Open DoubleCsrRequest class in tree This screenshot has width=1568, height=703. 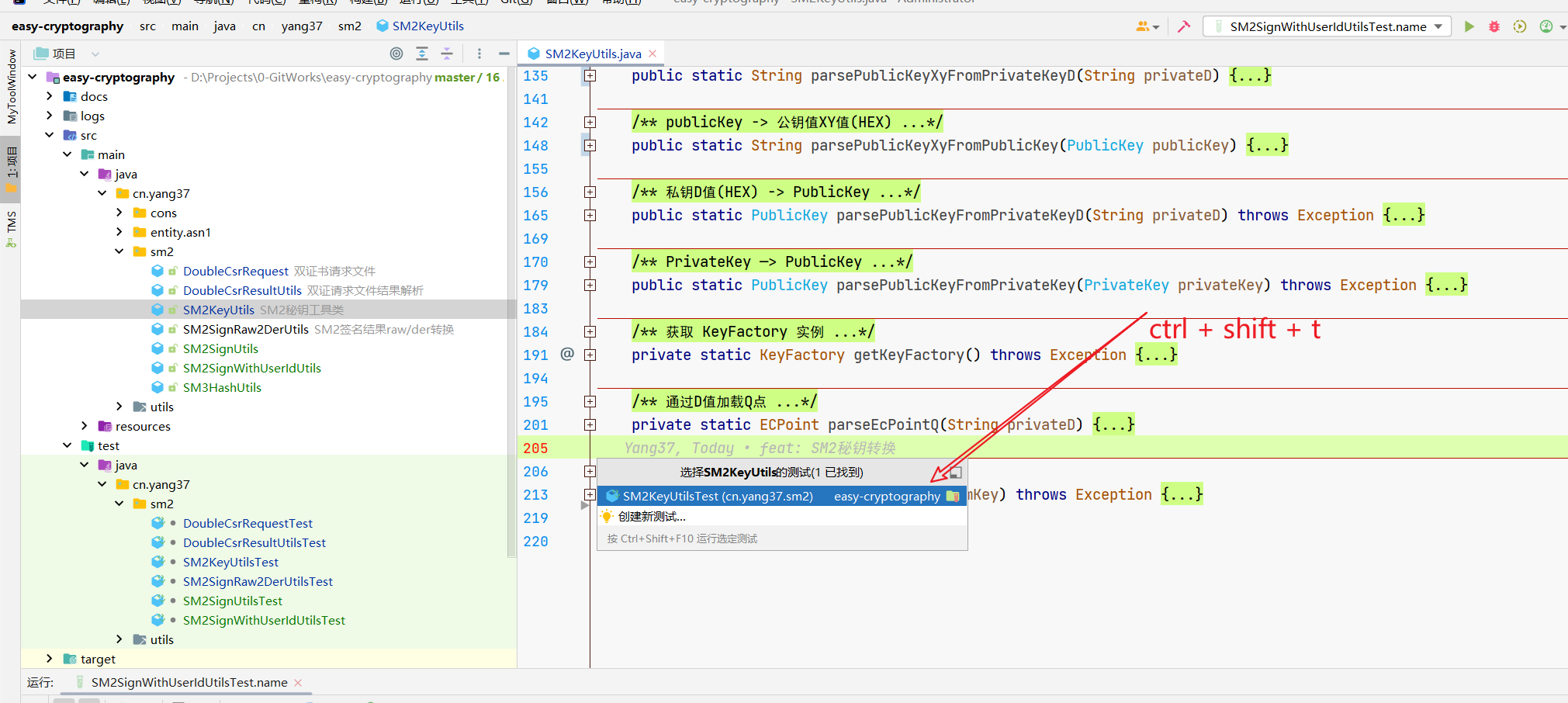(x=236, y=271)
